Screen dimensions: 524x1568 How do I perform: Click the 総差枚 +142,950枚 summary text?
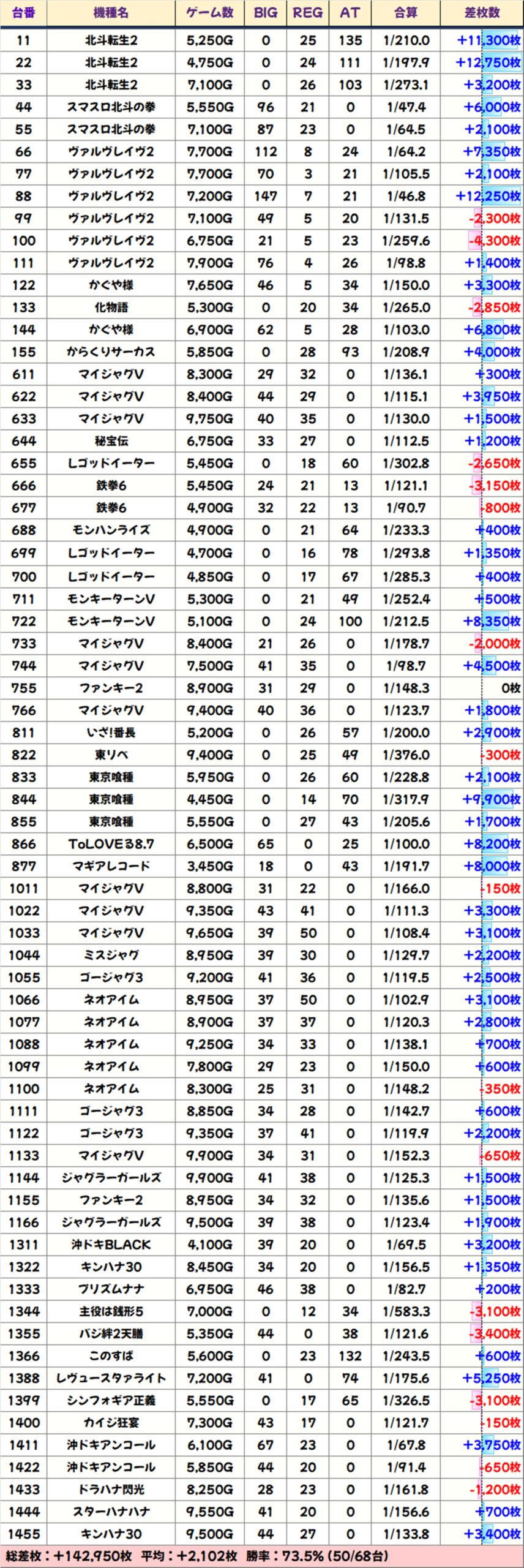click(x=69, y=1556)
